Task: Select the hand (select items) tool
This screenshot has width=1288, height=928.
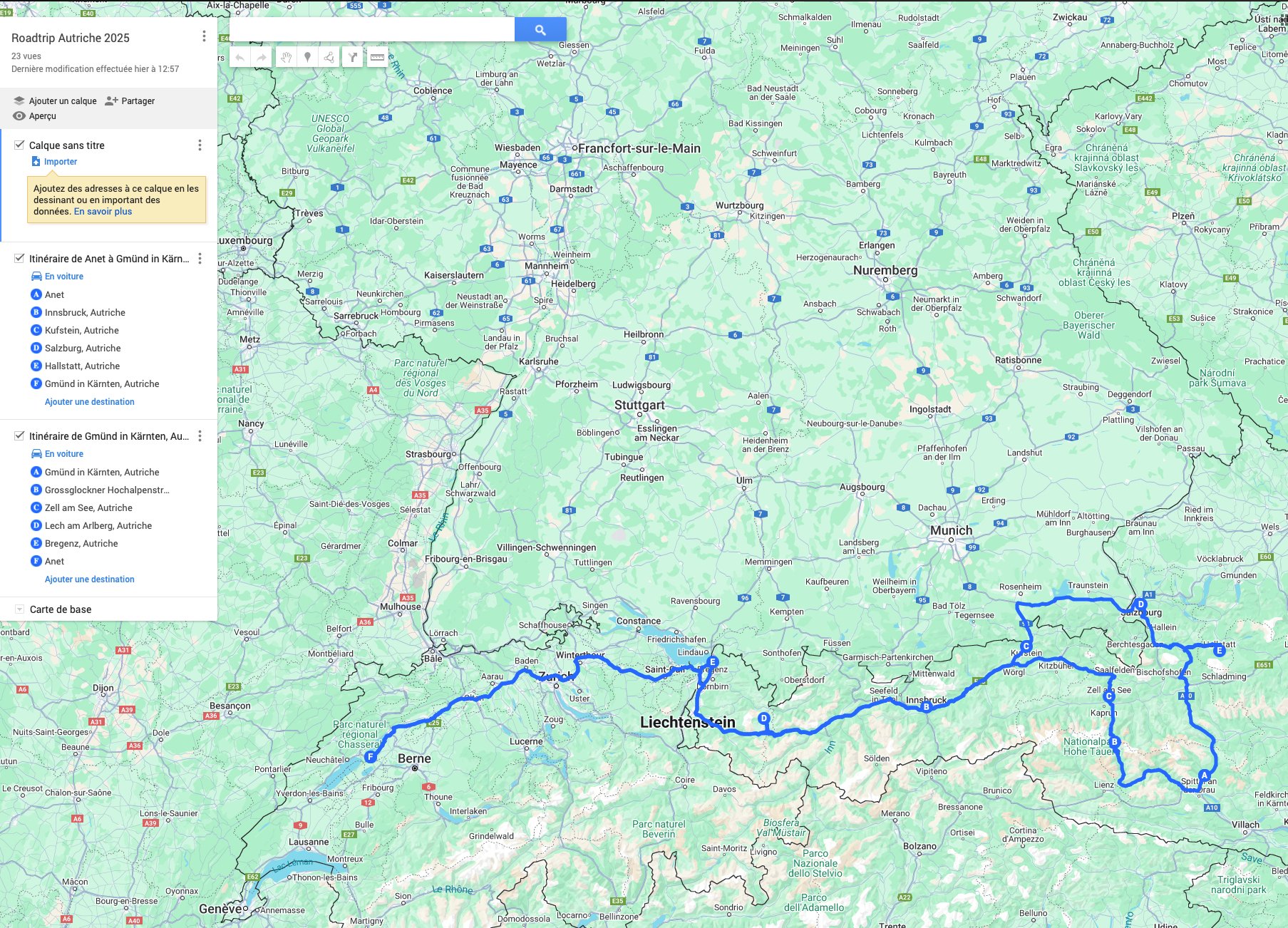Action: tap(286, 57)
